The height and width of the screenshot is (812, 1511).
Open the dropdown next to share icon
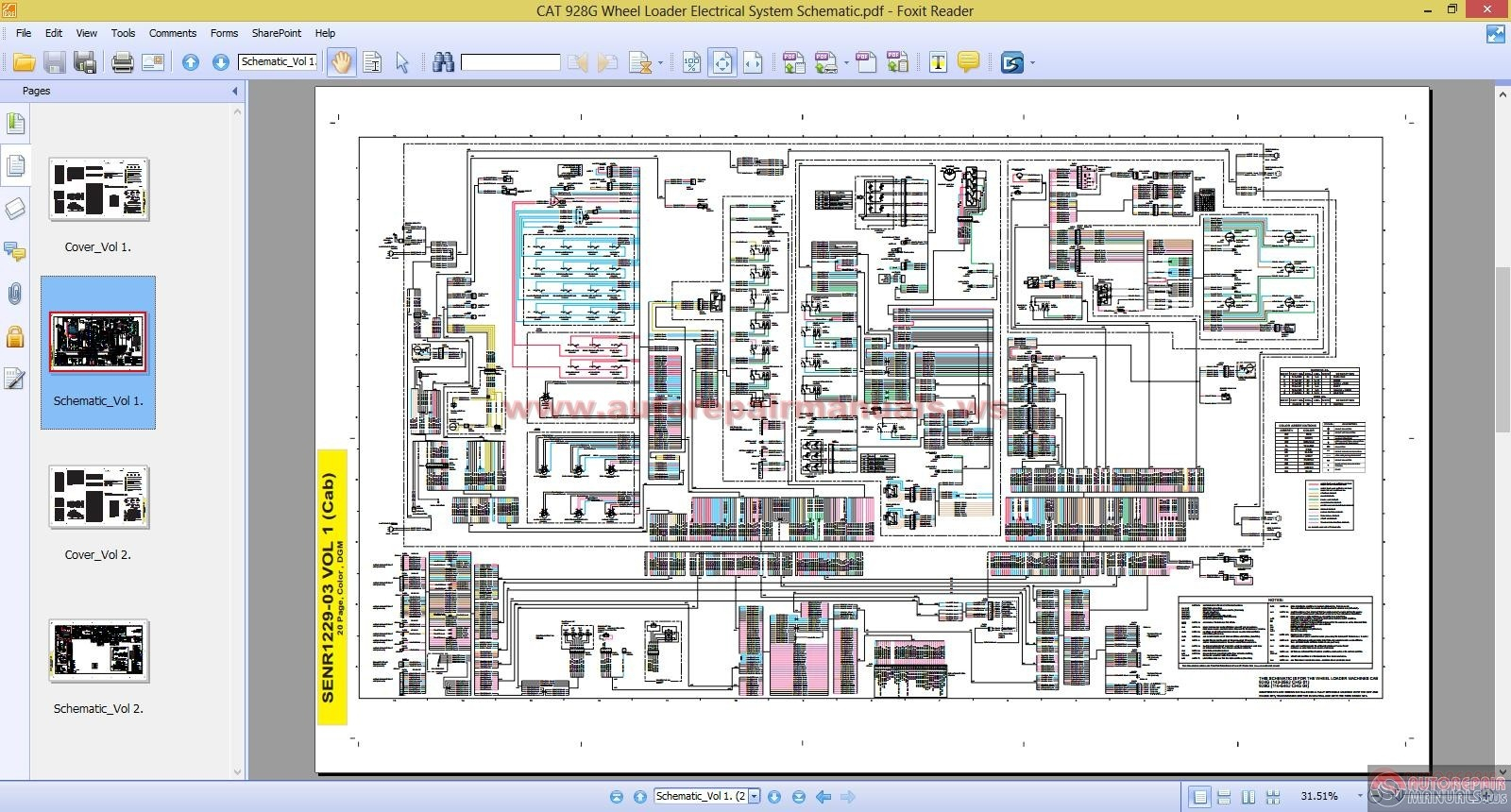[x=1032, y=63]
